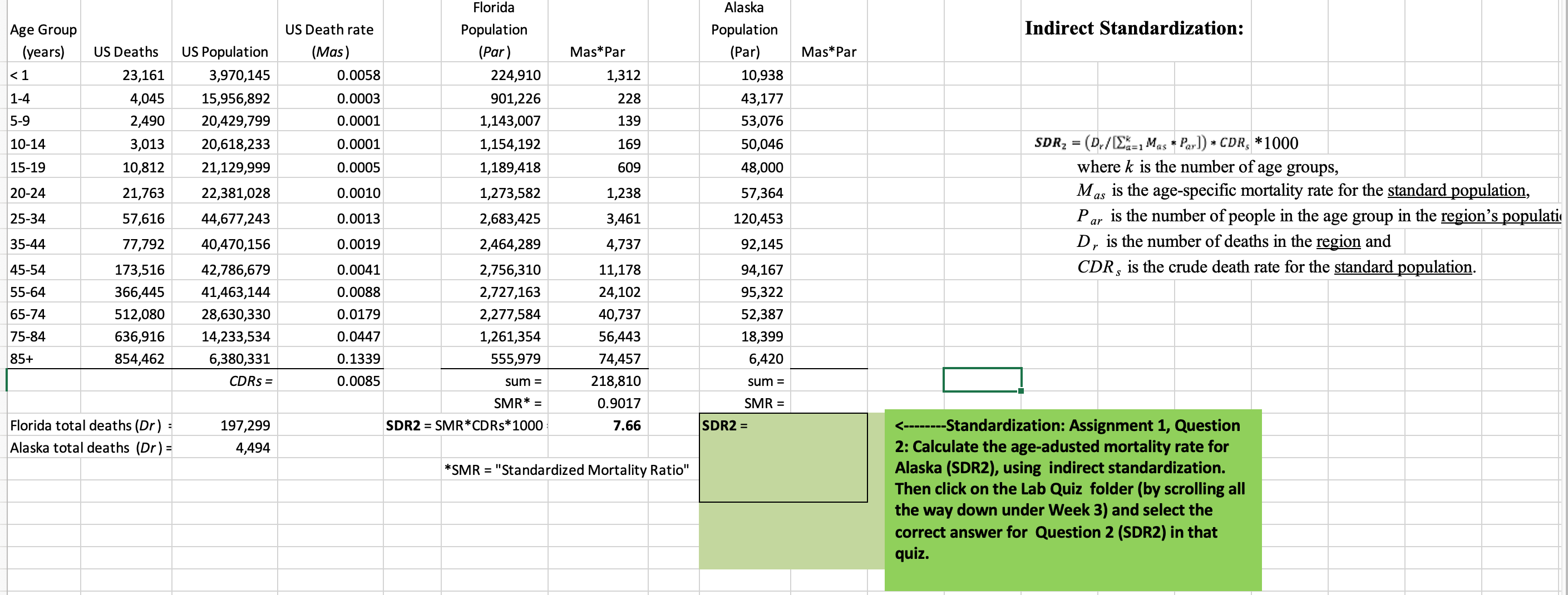Click the empty Mas*Par cell beside Alaska 10,938
Screen dimensions: 1568x595
point(828,75)
